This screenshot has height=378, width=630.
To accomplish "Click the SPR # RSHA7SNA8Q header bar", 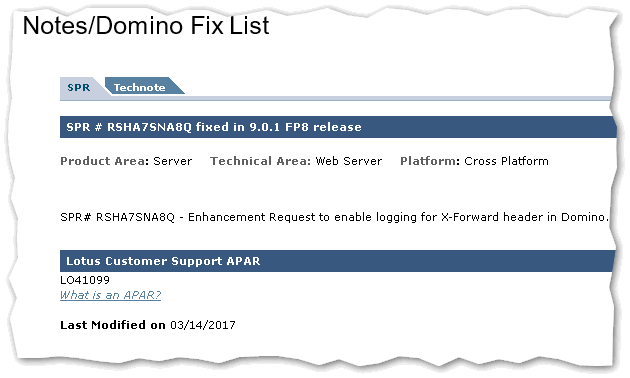I will [x=338, y=127].
